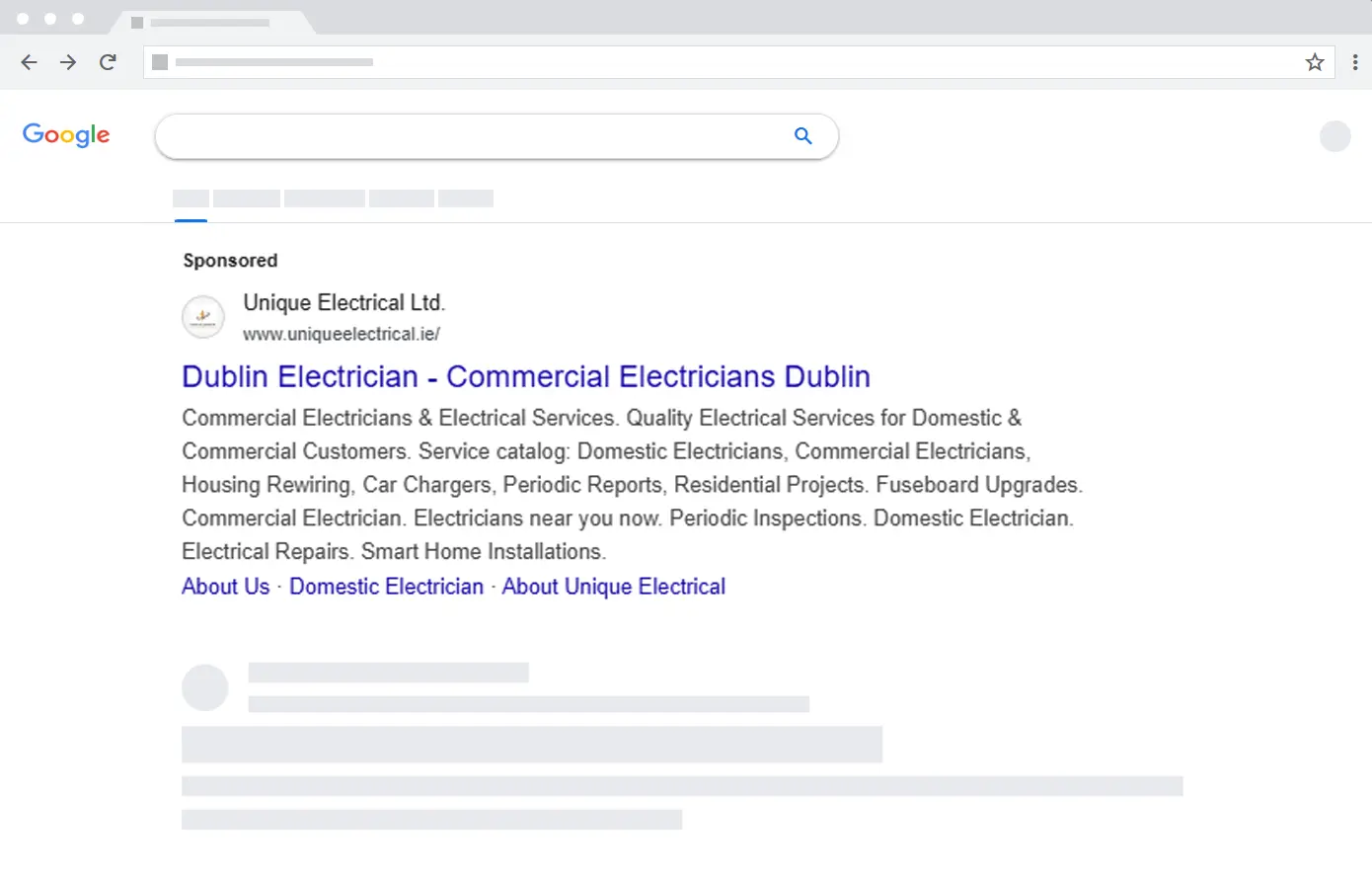Click the www.uniqueelectrical.ie displayed URL
Viewport: 1372px width, 876px height.
coord(341,334)
